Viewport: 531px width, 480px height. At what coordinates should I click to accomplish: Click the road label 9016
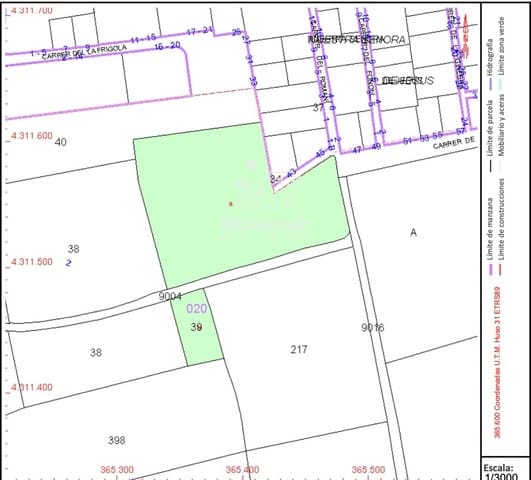[x=373, y=328]
